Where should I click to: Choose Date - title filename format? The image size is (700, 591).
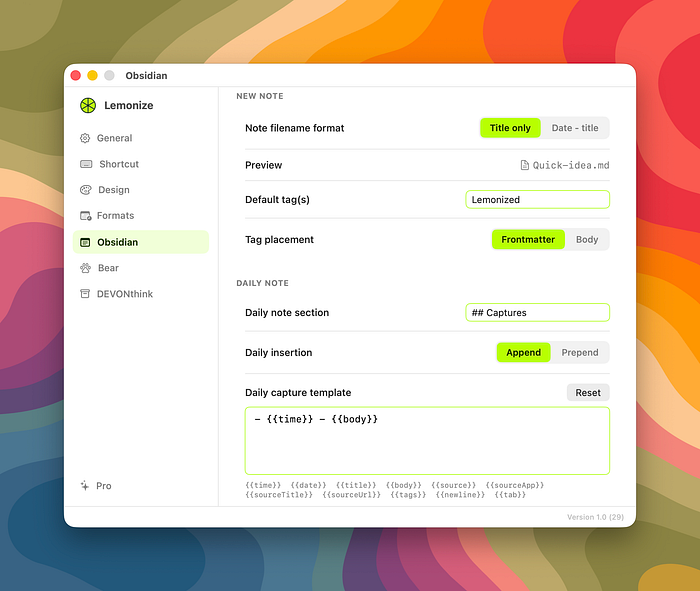pyautogui.click(x=575, y=128)
